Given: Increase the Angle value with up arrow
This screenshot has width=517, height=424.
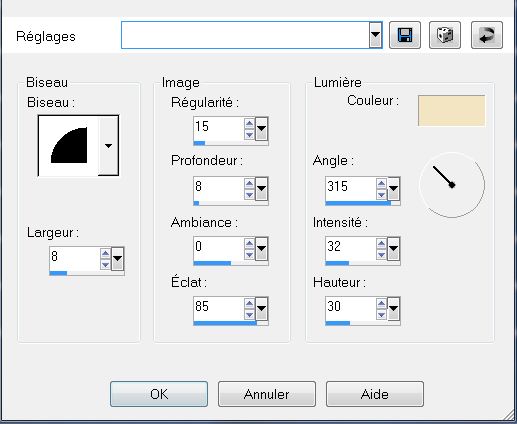Looking at the screenshot, I should click(x=381, y=184).
